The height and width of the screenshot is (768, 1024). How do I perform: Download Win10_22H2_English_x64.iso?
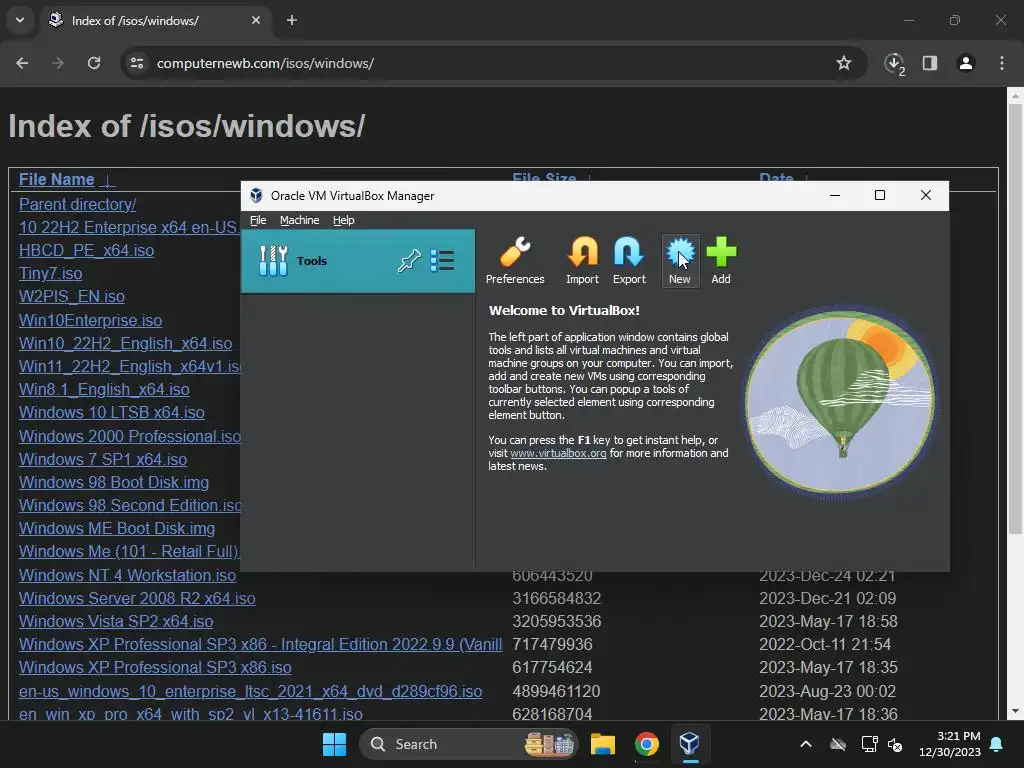pos(125,344)
